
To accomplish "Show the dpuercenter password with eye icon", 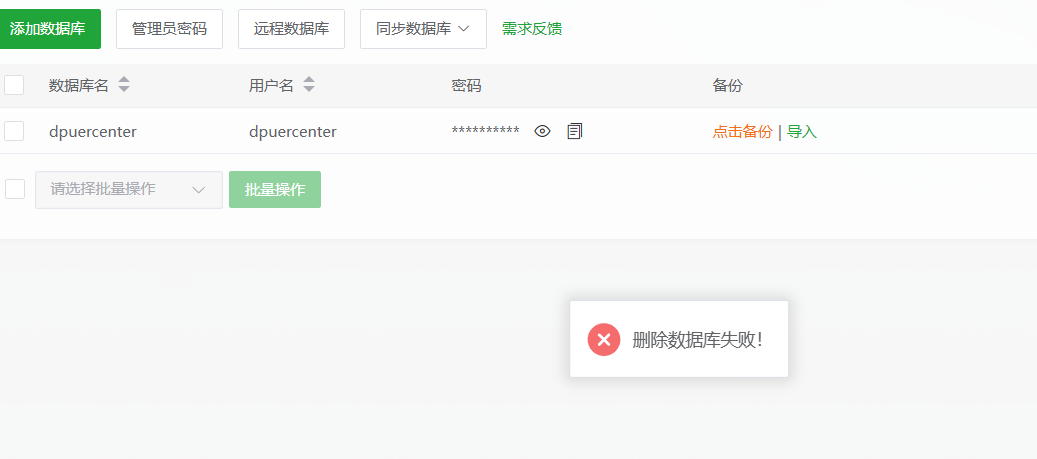I will tap(542, 132).
